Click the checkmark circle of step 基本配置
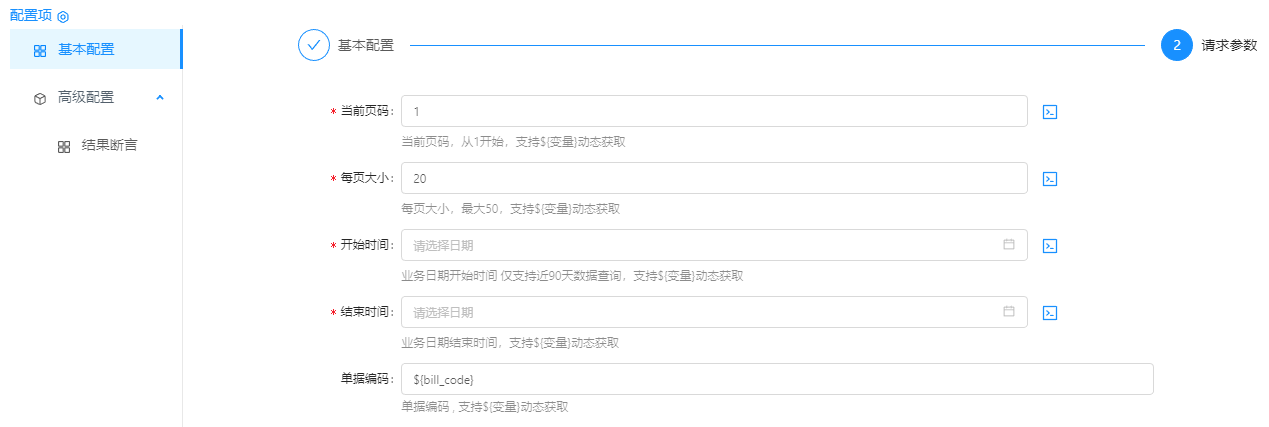 [x=314, y=45]
